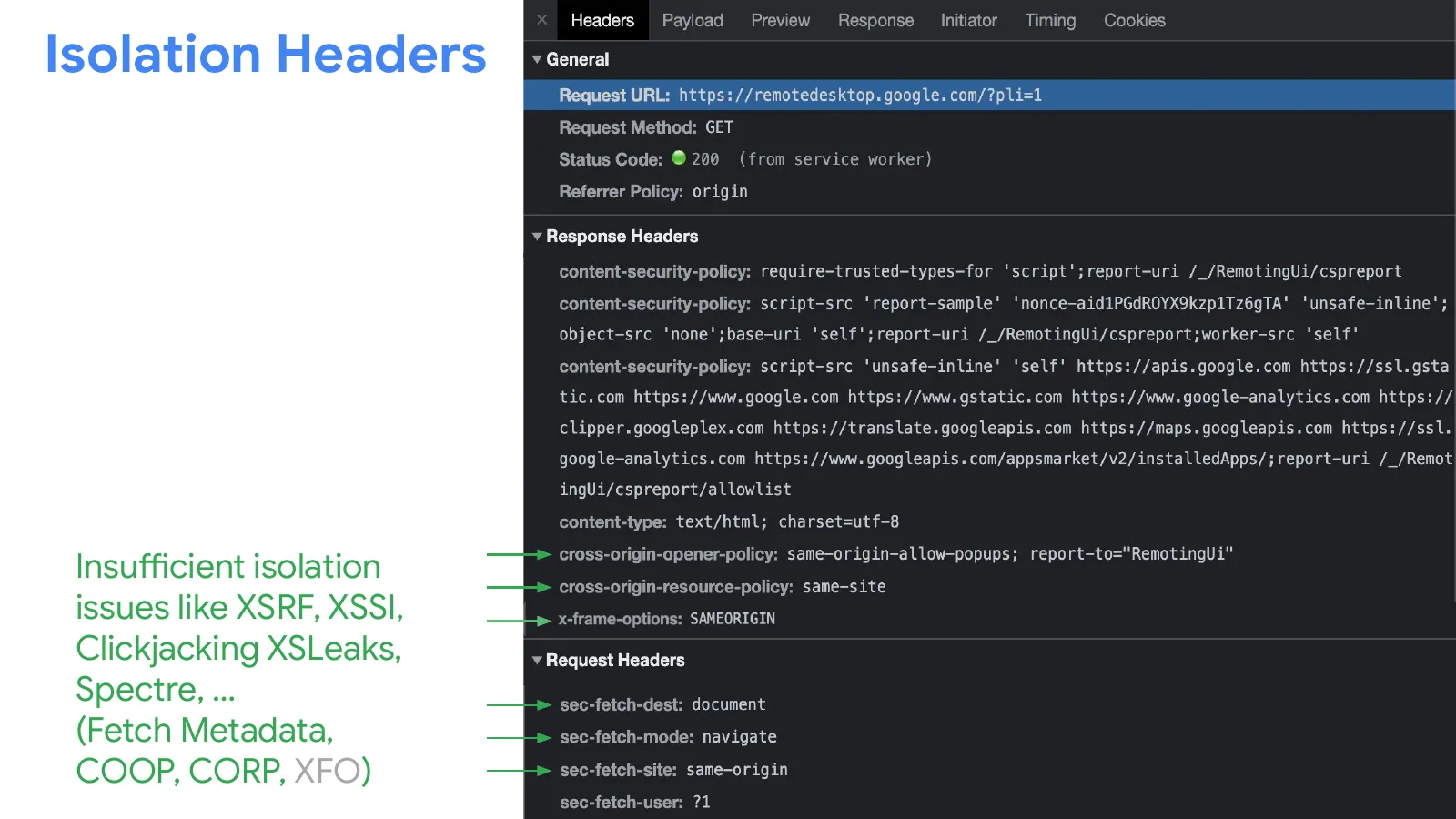Select the Status Code 200 row
The width and height of the screenshot is (1456, 819).
tap(990, 159)
